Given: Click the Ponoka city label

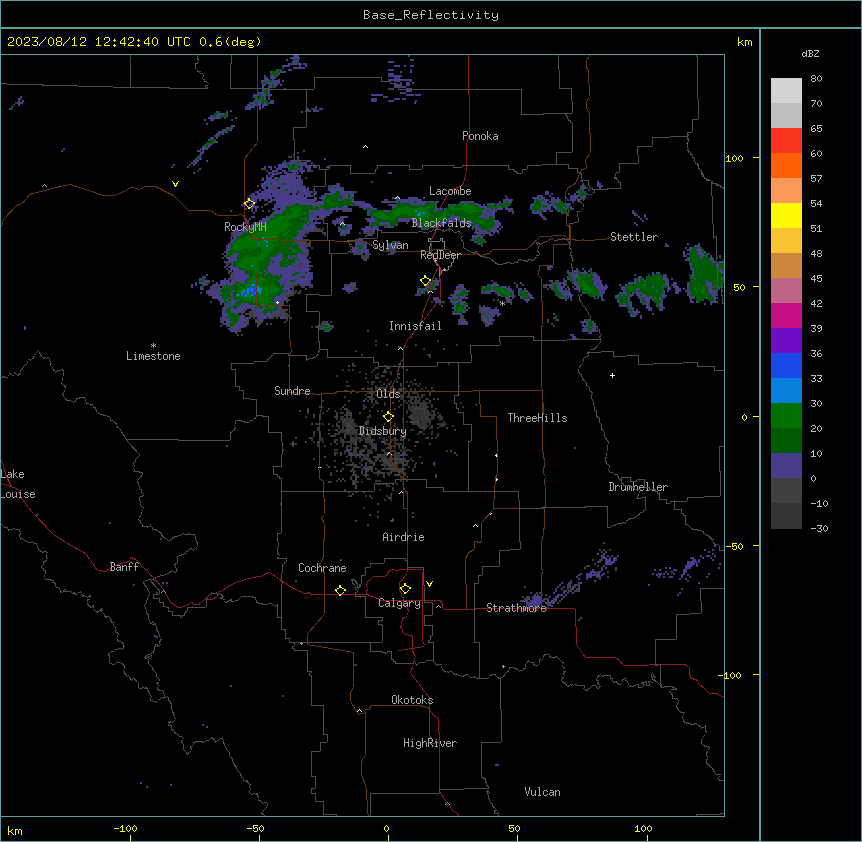Looking at the screenshot, I should (x=480, y=136).
